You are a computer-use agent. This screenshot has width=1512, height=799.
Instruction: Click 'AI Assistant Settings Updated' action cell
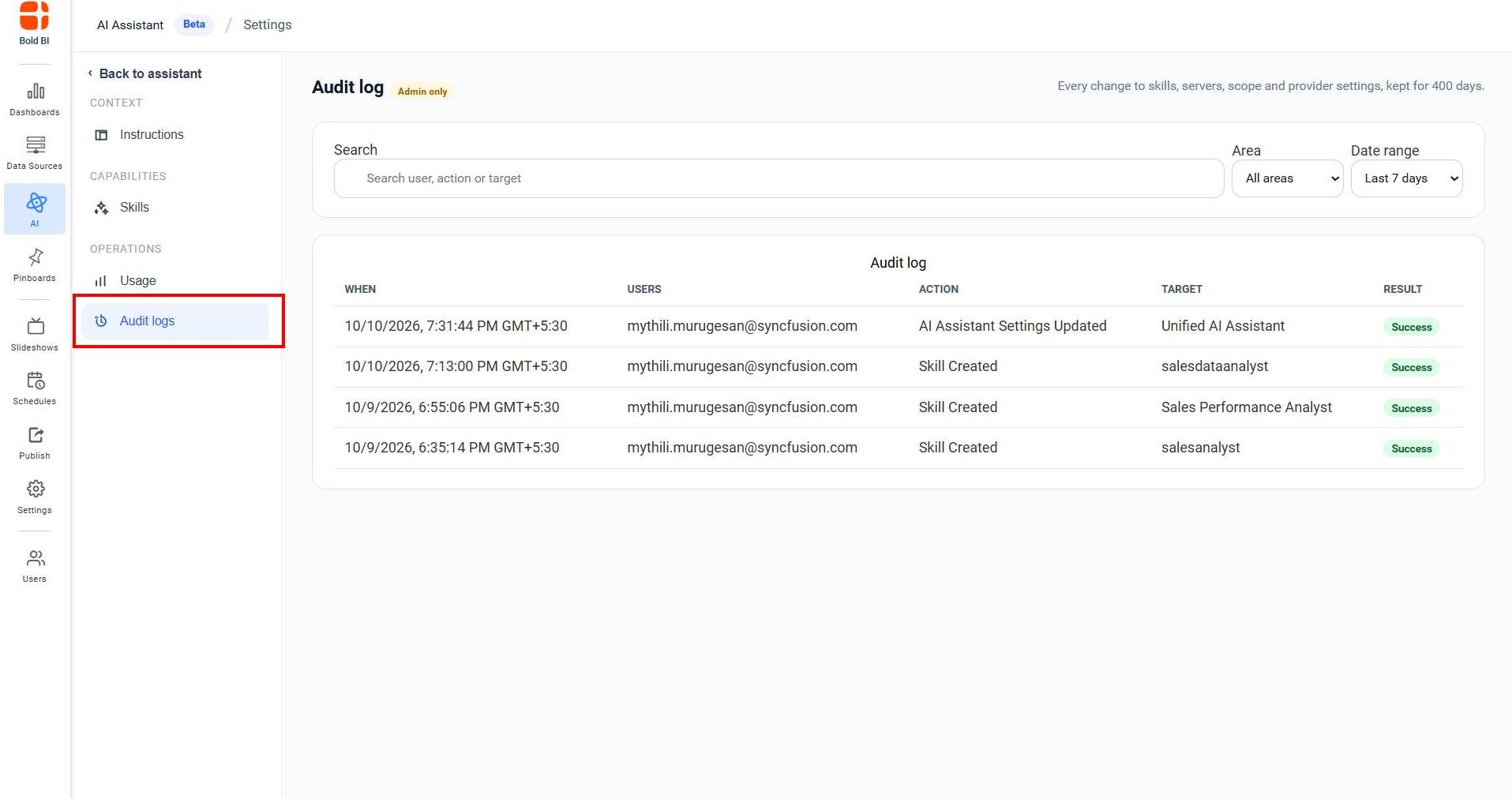[x=1012, y=326]
